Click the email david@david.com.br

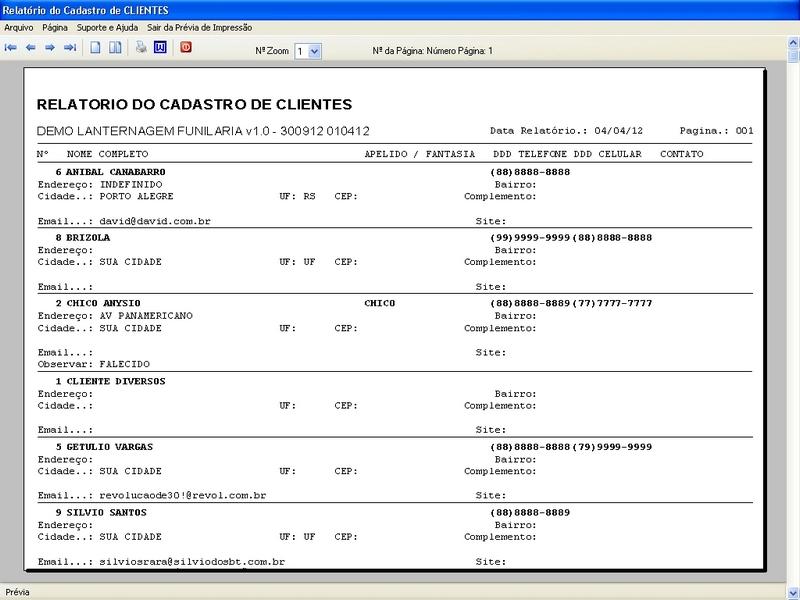[x=155, y=221]
